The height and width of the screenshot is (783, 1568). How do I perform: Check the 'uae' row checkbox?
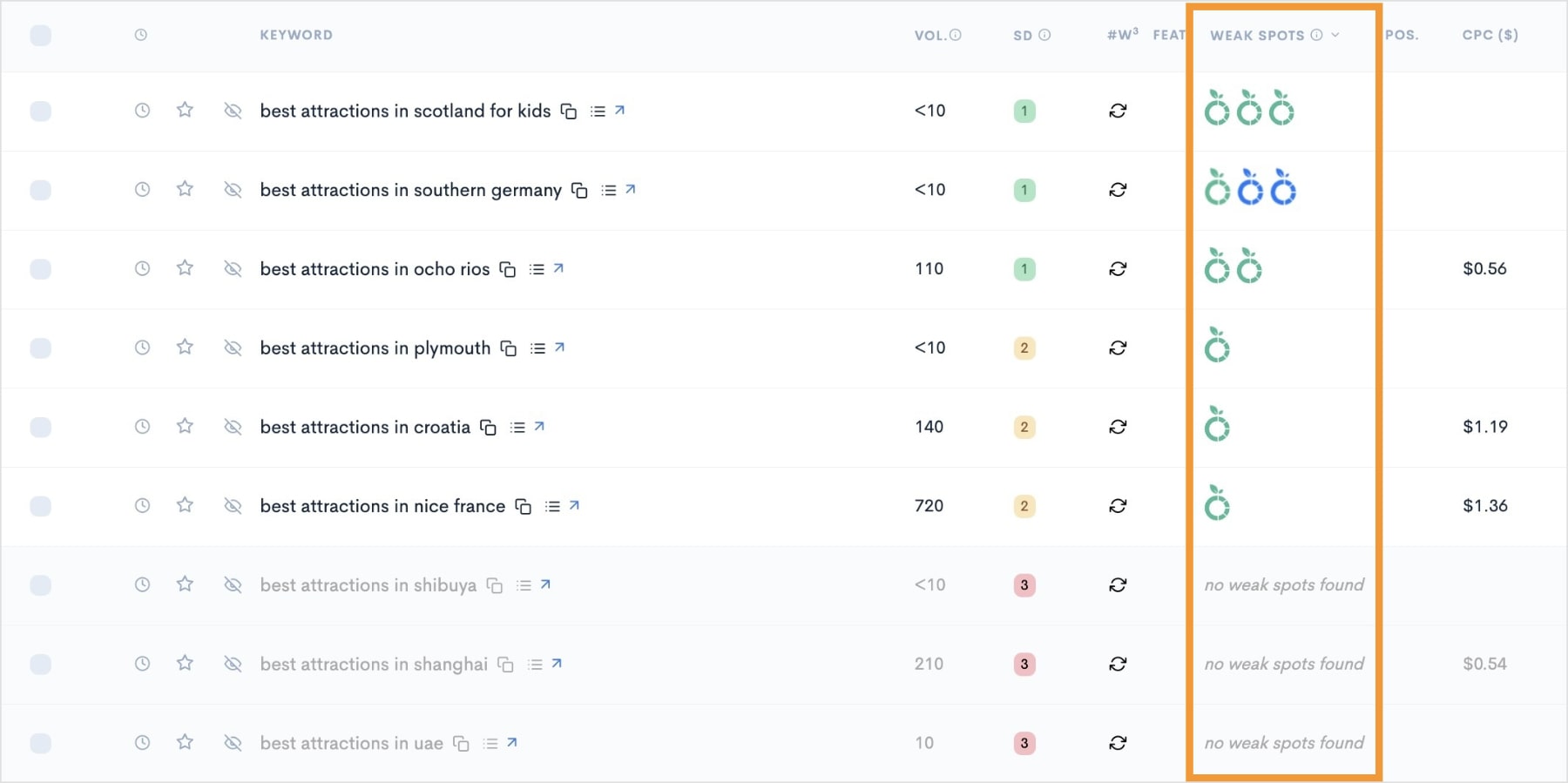(40, 743)
